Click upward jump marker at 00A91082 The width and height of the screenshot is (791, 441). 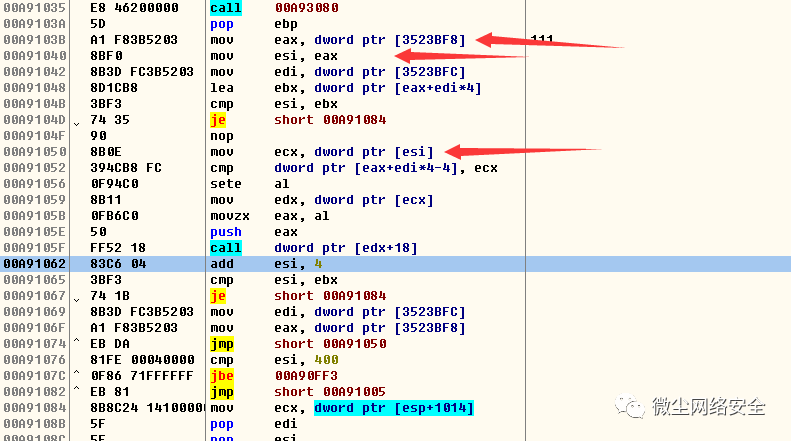click(x=77, y=388)
